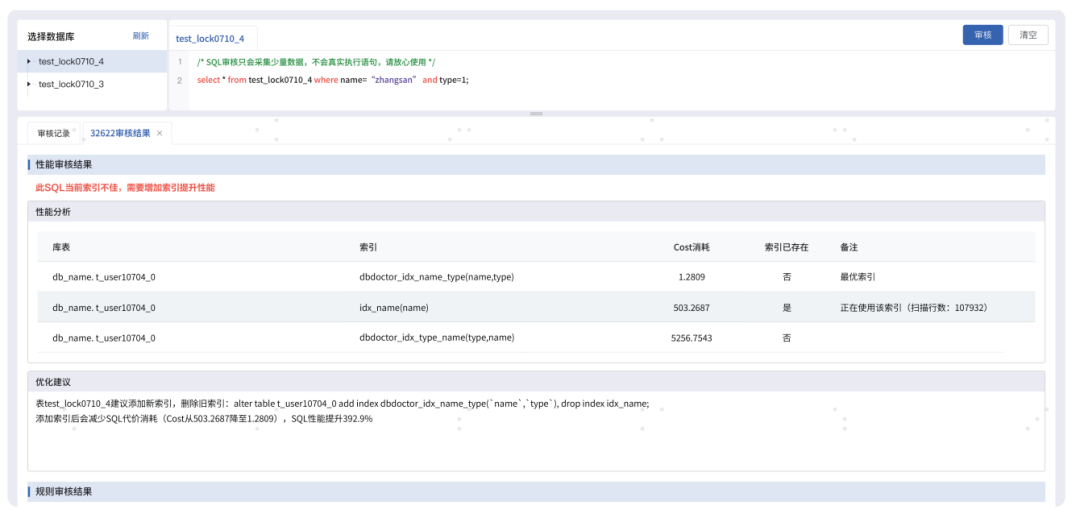Expand the test_lock0710_4 tree arrow
The width and height of the screenshot is (1080, 518).
[x=29, y=61]
